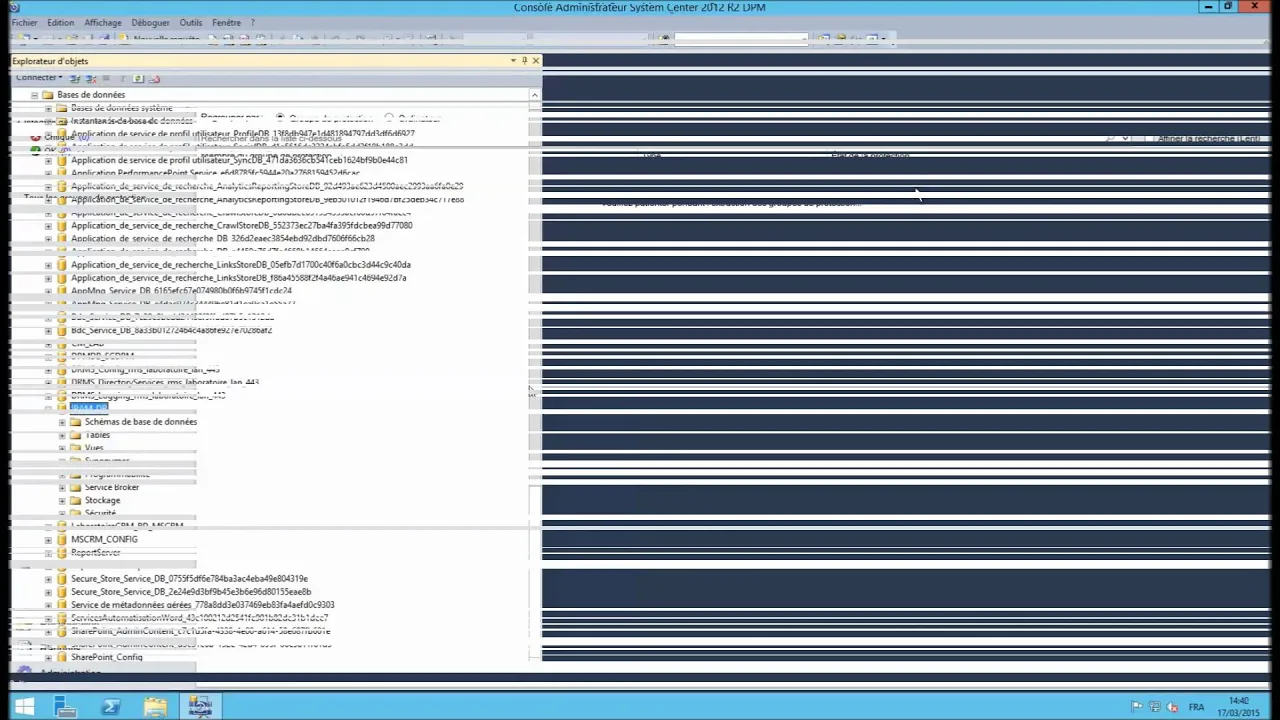This screenshot has height=720, width=1280.
Task: Open the Connecter dropdown in Object Explorer
Action: 38,77
